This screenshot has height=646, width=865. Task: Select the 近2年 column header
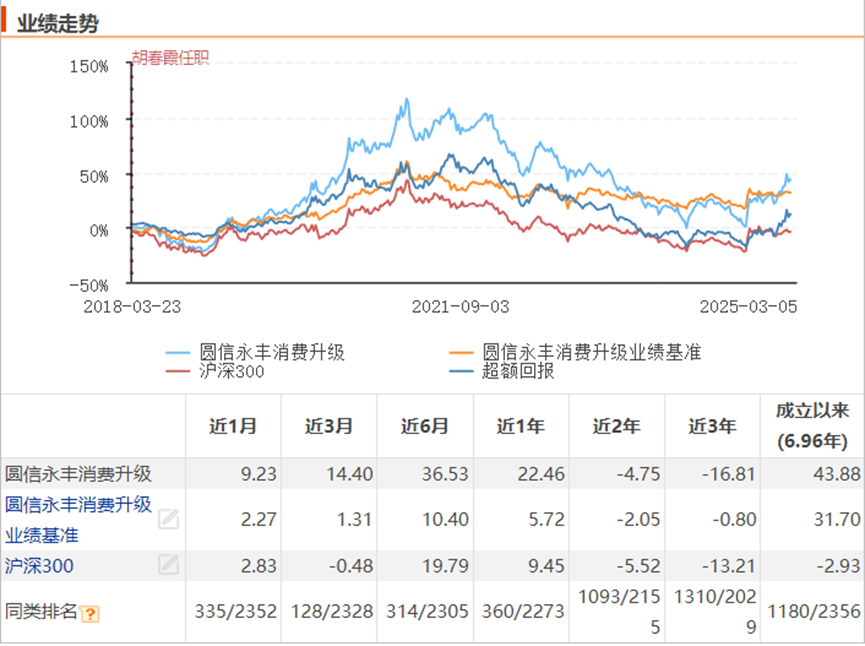[x=617, y=426]
